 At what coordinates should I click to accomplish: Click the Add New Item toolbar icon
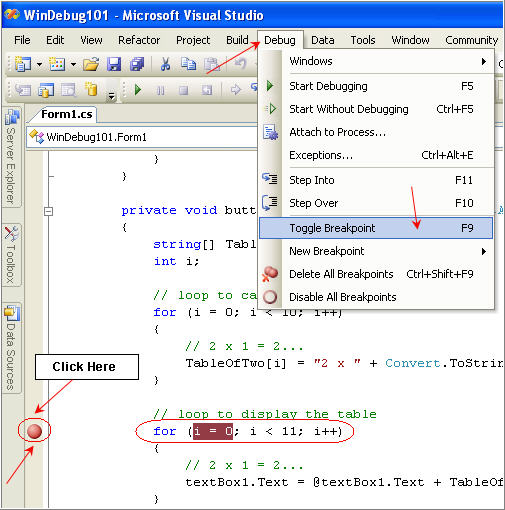point(57,63)
